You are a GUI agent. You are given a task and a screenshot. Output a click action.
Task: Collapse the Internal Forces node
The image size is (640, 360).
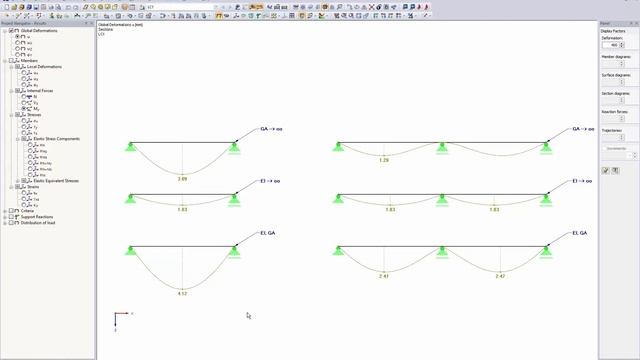(11, 91)
